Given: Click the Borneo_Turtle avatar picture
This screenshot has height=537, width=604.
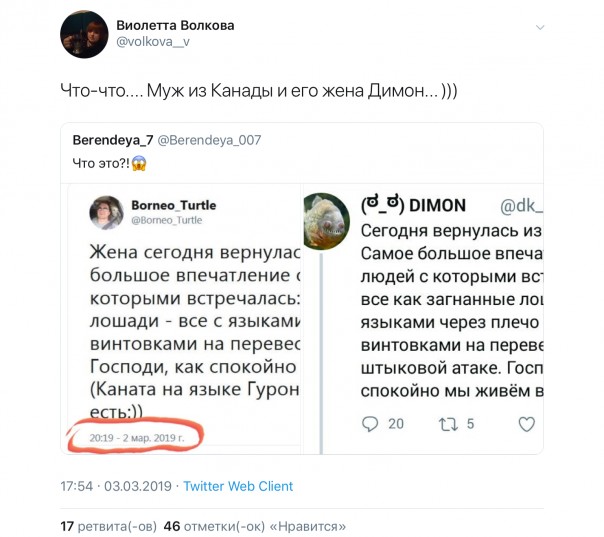Looking at the screenshot, I should coord(107,211).
